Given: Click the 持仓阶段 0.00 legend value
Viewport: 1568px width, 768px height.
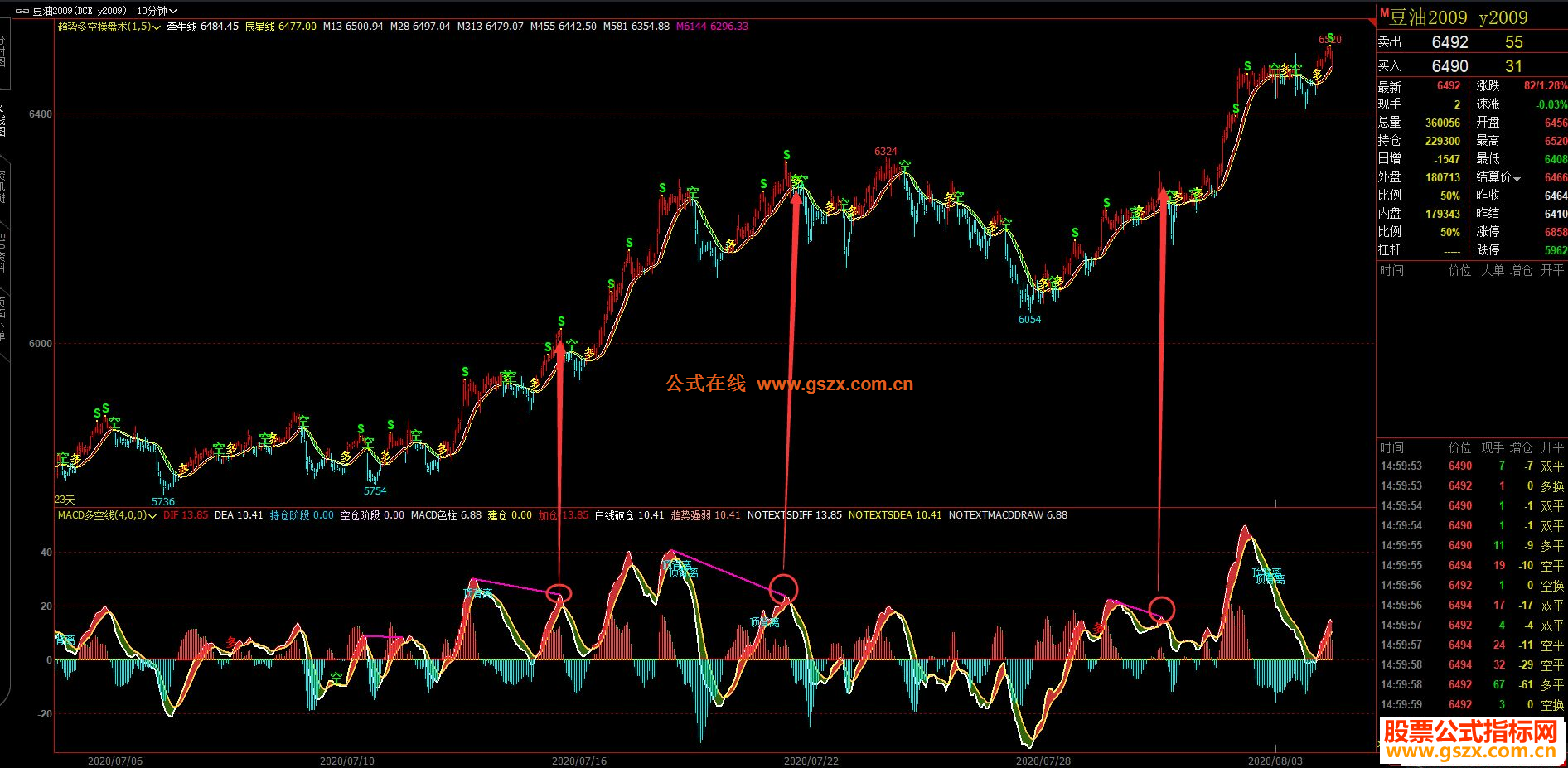Looking at the screenshot, I should [x=302, y=515].
